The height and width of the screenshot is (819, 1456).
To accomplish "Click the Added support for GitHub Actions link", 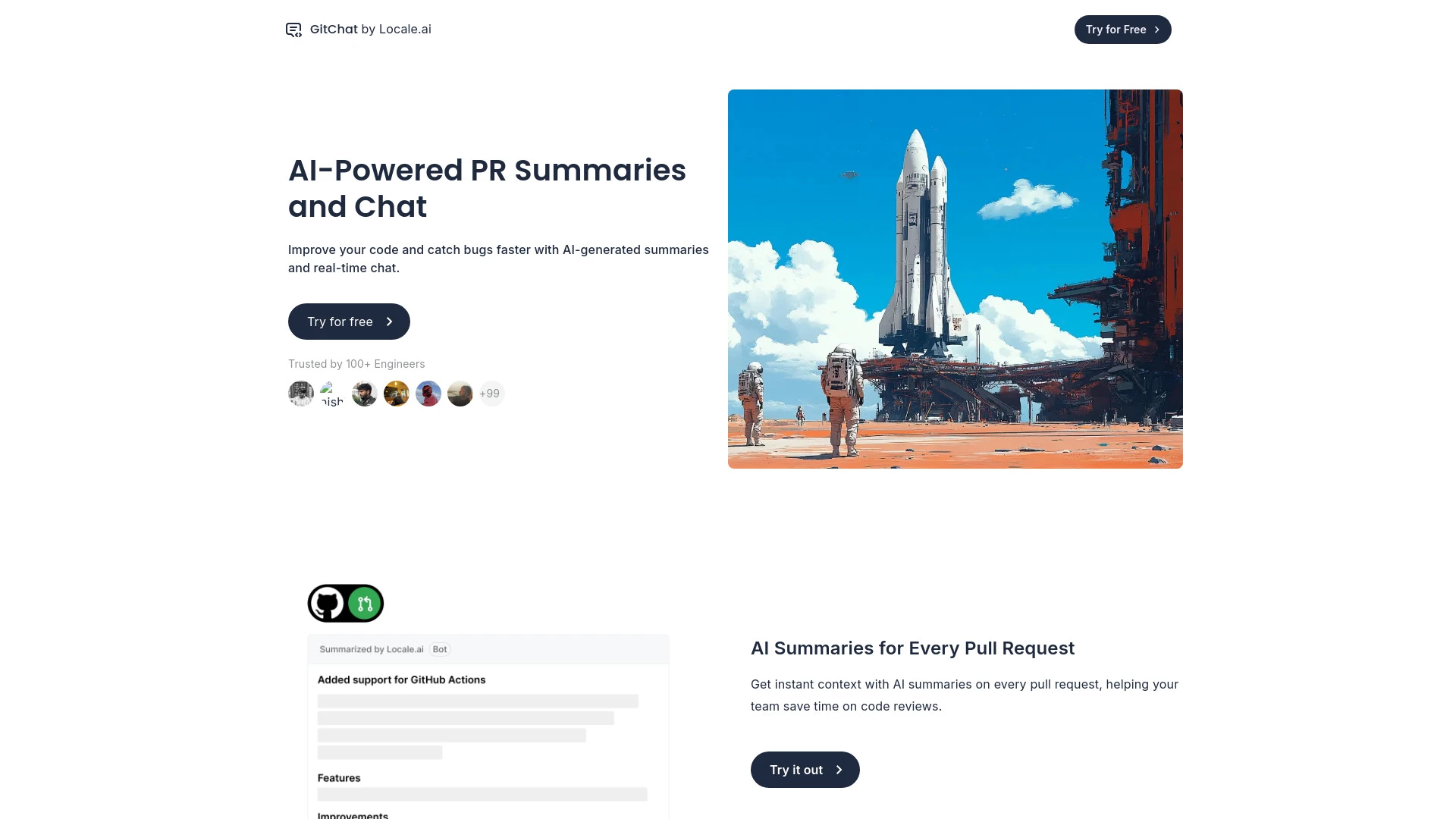I will 401,679.
